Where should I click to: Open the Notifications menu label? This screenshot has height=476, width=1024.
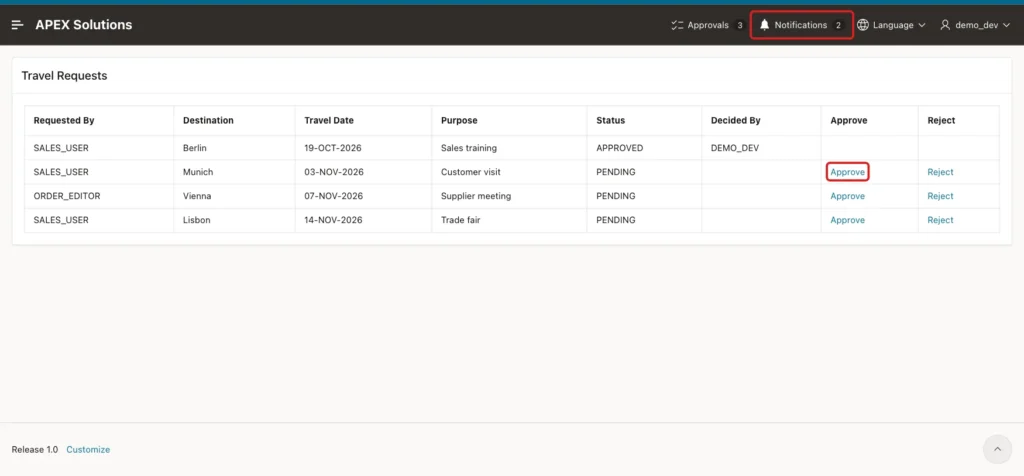pos(801,25)
